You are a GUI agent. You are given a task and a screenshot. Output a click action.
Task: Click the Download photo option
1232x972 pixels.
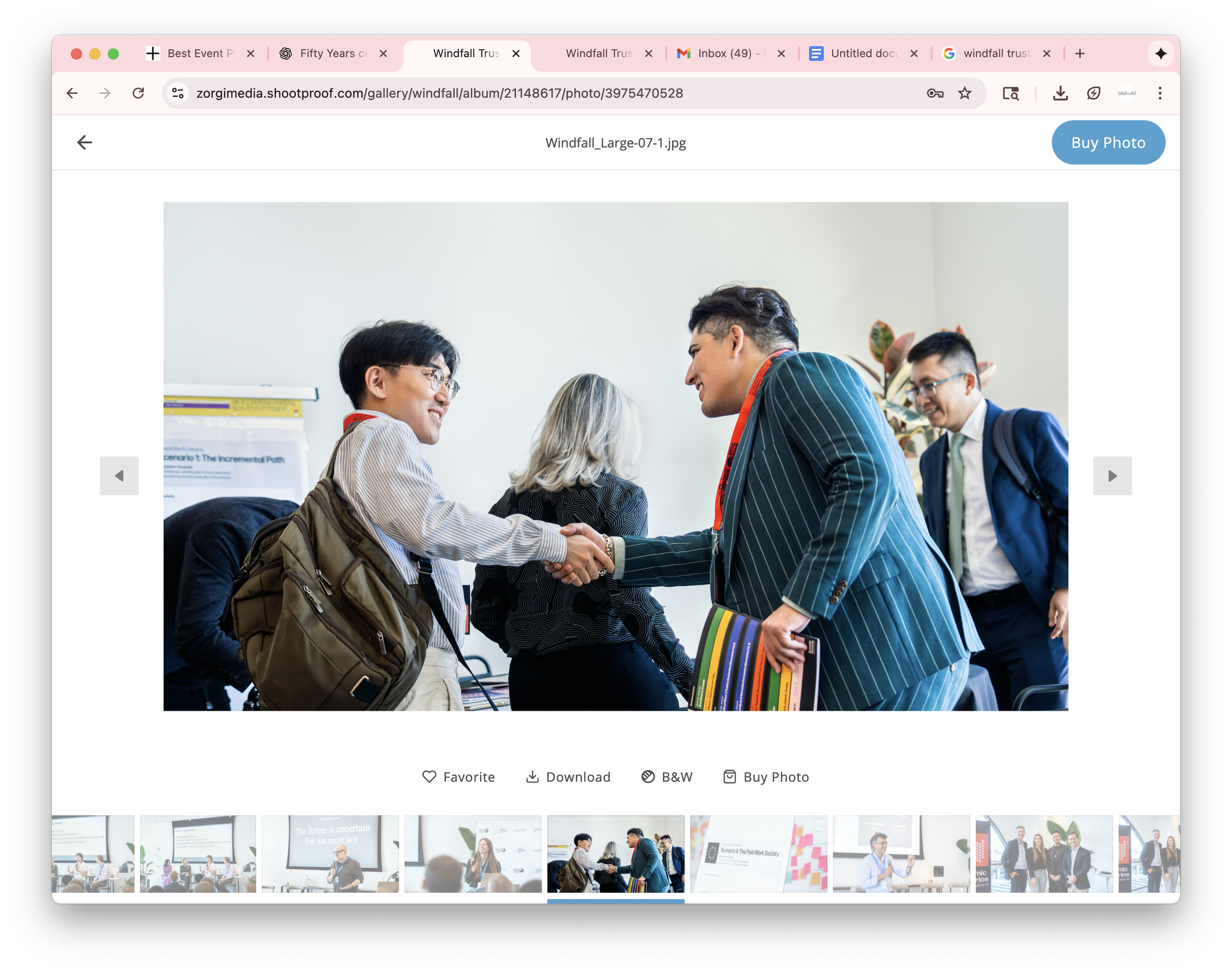point(568,777)
